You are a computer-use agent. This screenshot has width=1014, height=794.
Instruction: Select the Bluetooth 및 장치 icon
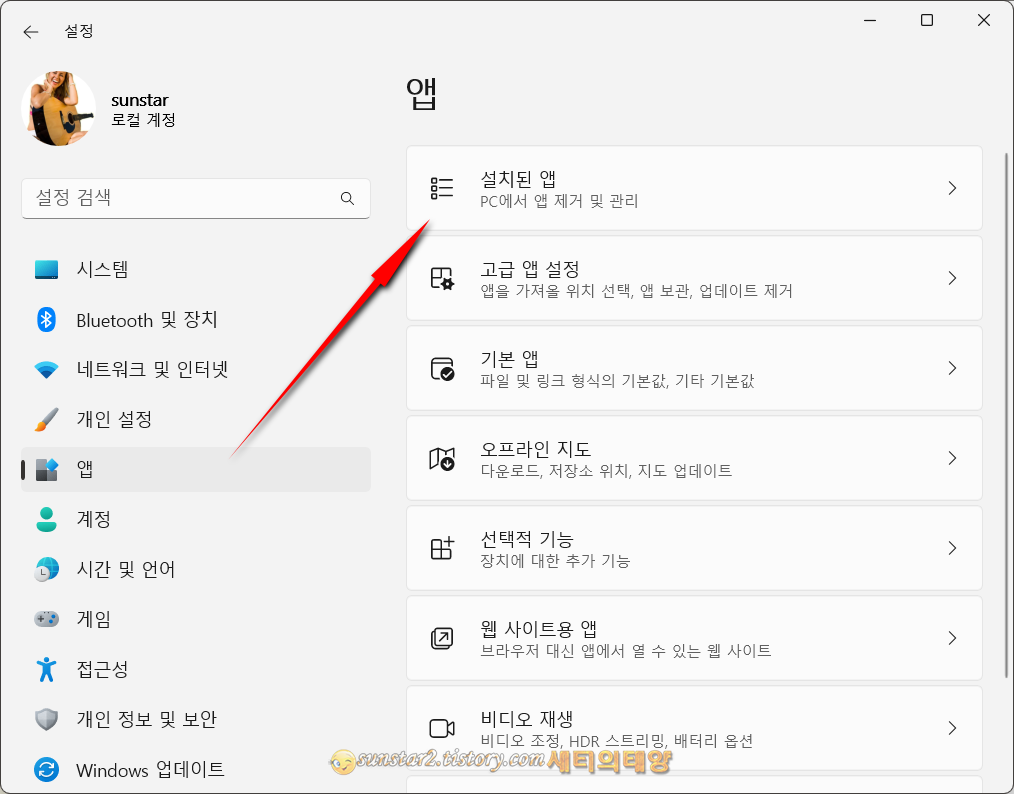[47, 319]
